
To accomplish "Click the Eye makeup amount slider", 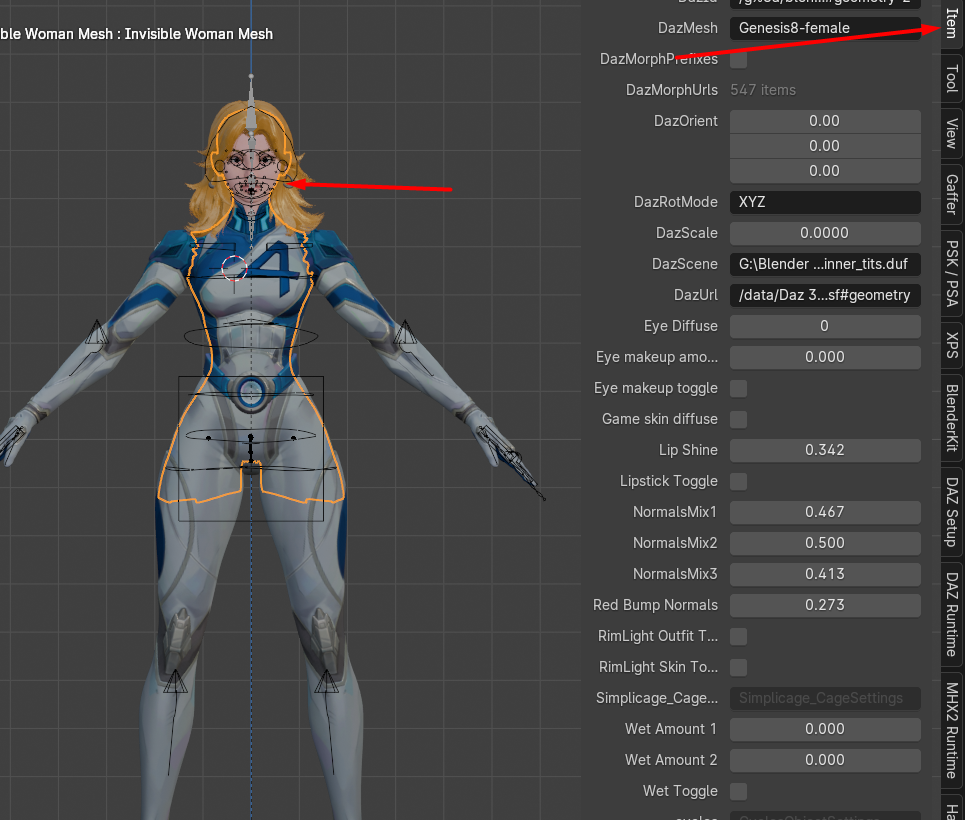I will (825, 357).
